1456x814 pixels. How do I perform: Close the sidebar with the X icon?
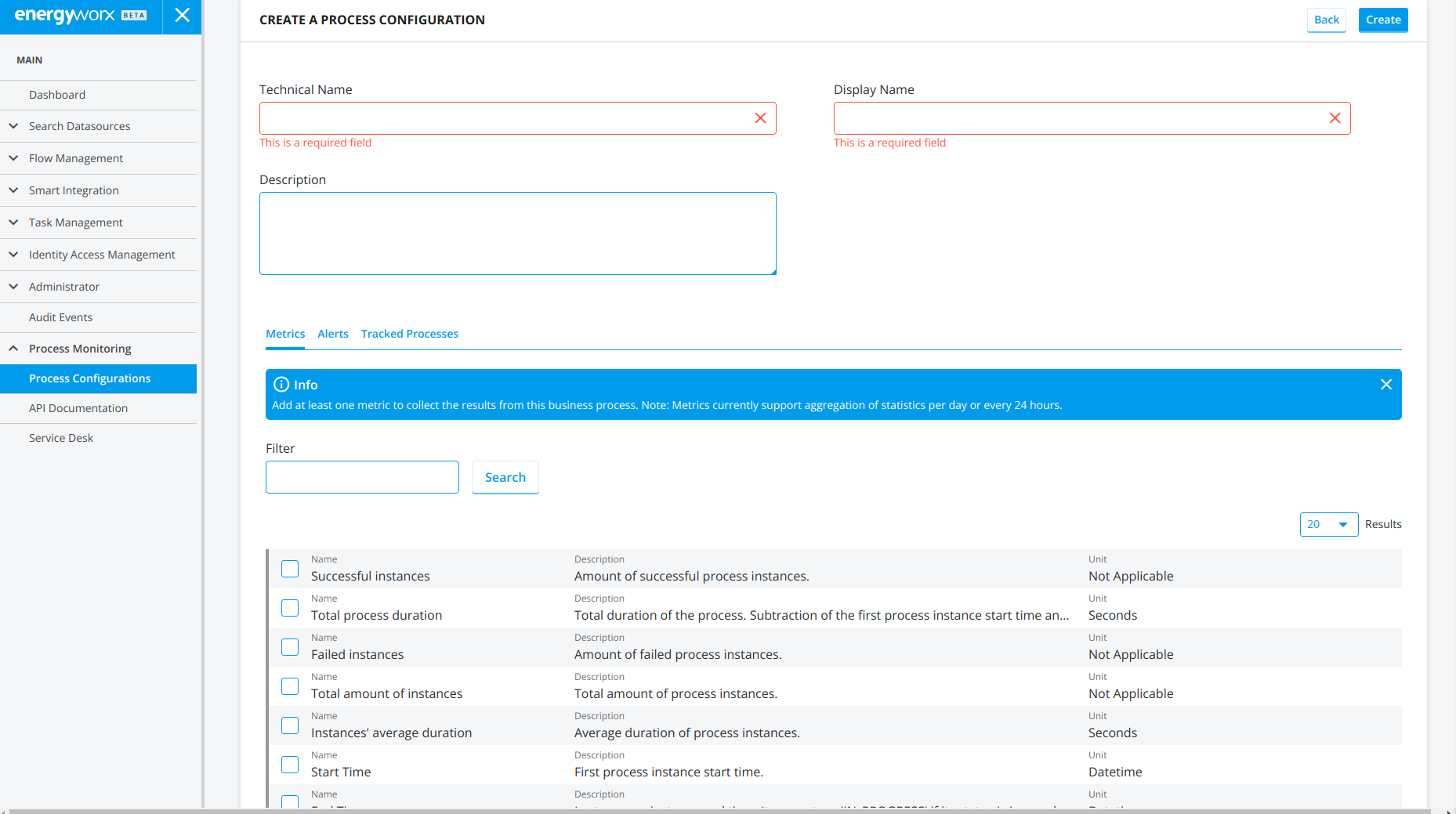[182, 16]
